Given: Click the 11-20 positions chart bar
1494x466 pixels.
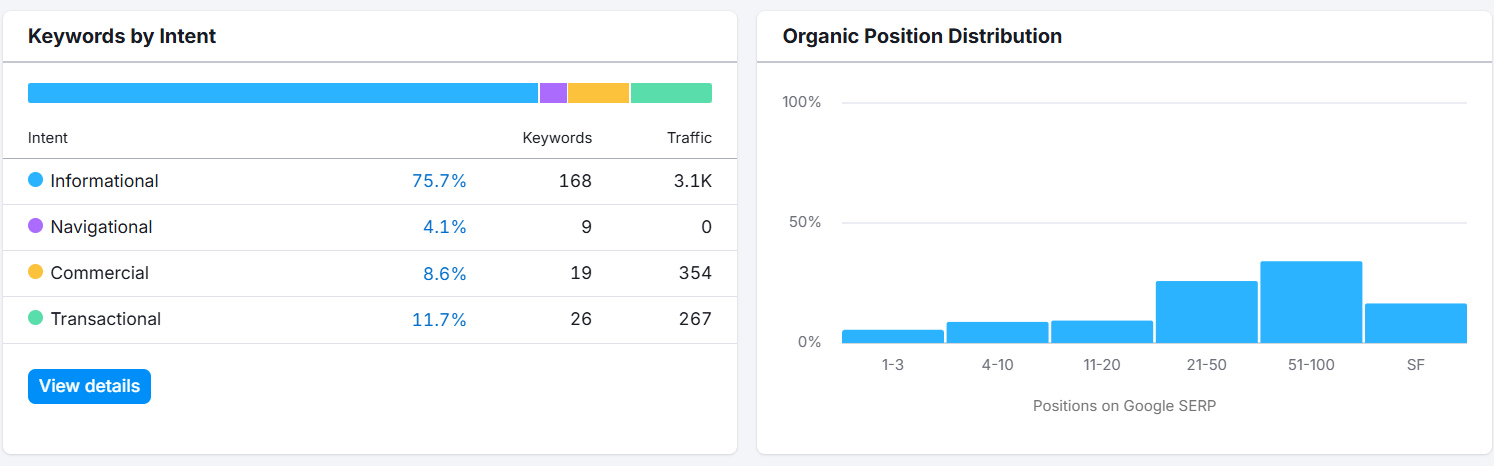Looking at the screenshot, I should pyautogui.click(x=1101, y=332).
